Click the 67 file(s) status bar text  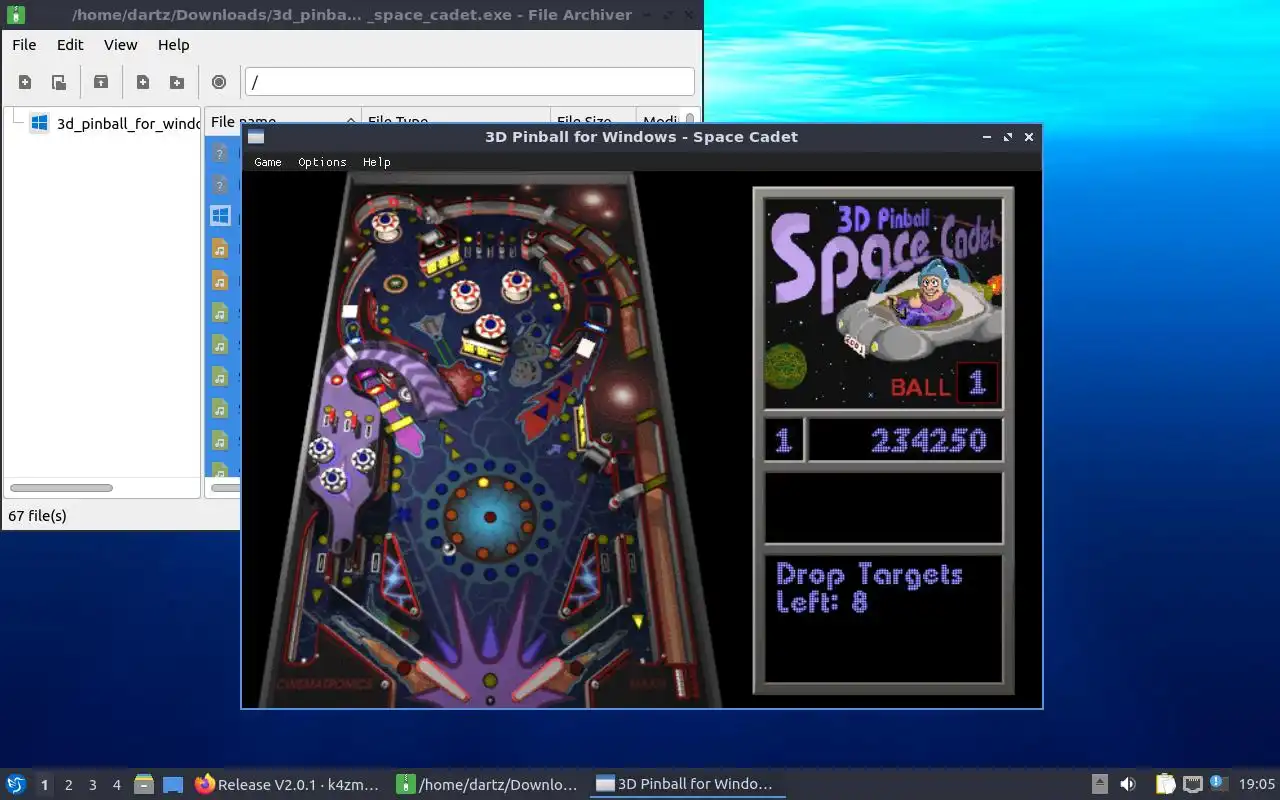pyautogui.click(x=38, y=516)
